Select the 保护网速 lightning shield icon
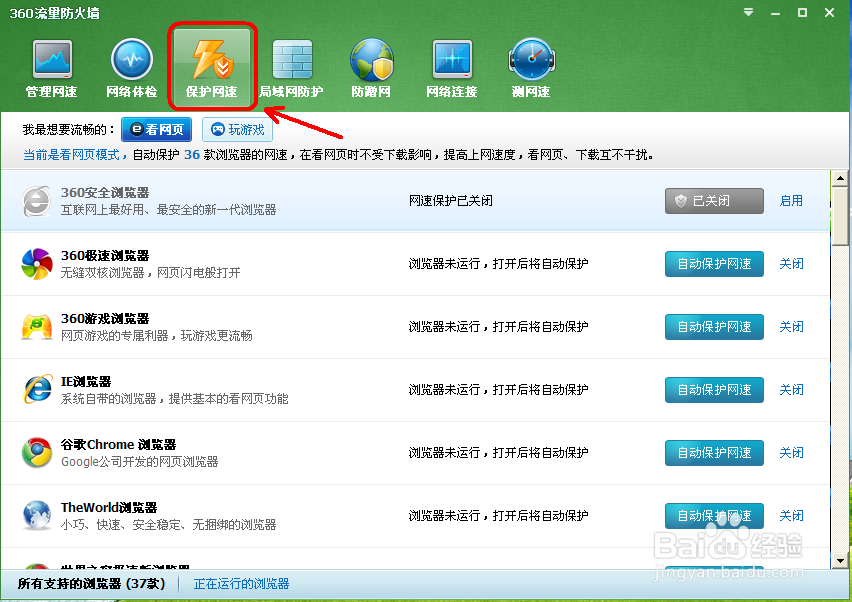 pos(212,68)
